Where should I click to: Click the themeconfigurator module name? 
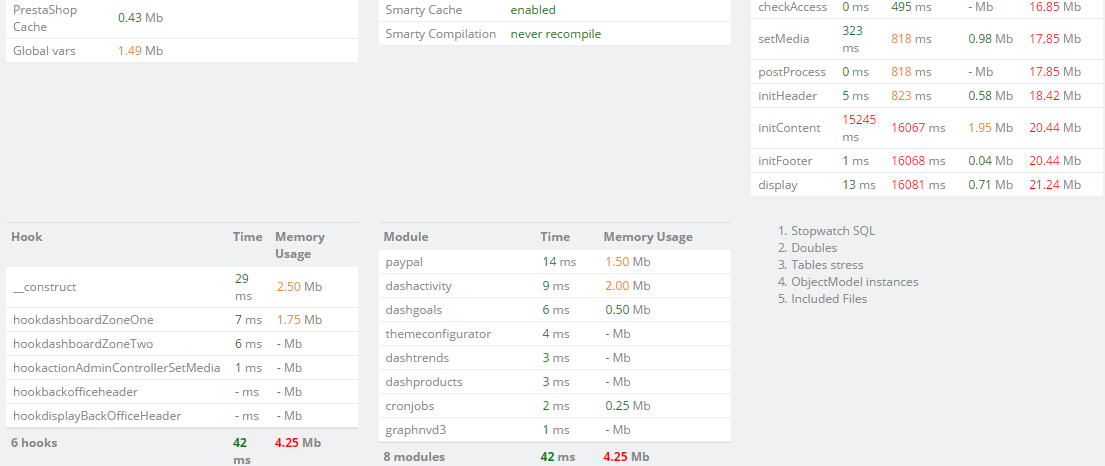(x=438, y=333)
